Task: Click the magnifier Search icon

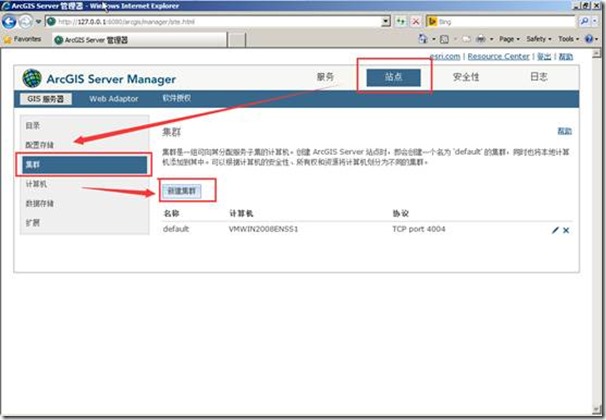Action: point(584,21)
